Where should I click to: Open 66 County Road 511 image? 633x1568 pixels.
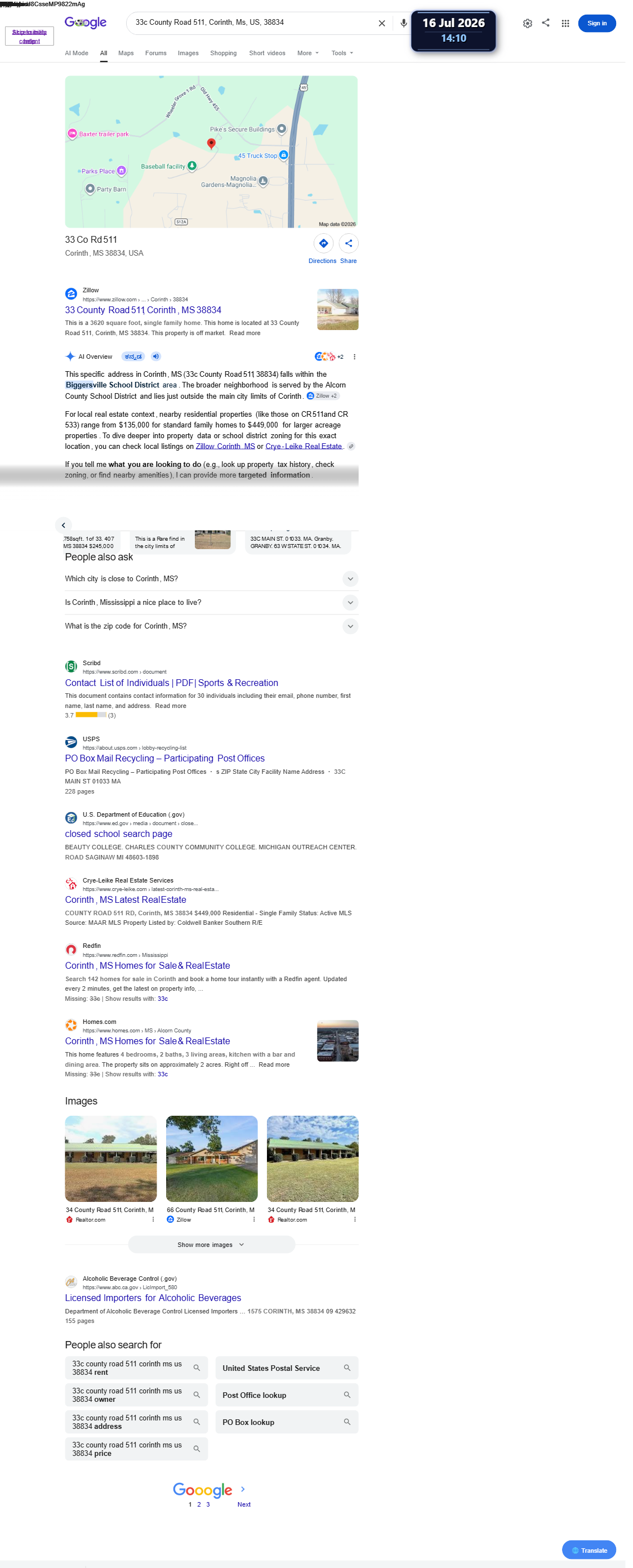(x=212, y=1159)
